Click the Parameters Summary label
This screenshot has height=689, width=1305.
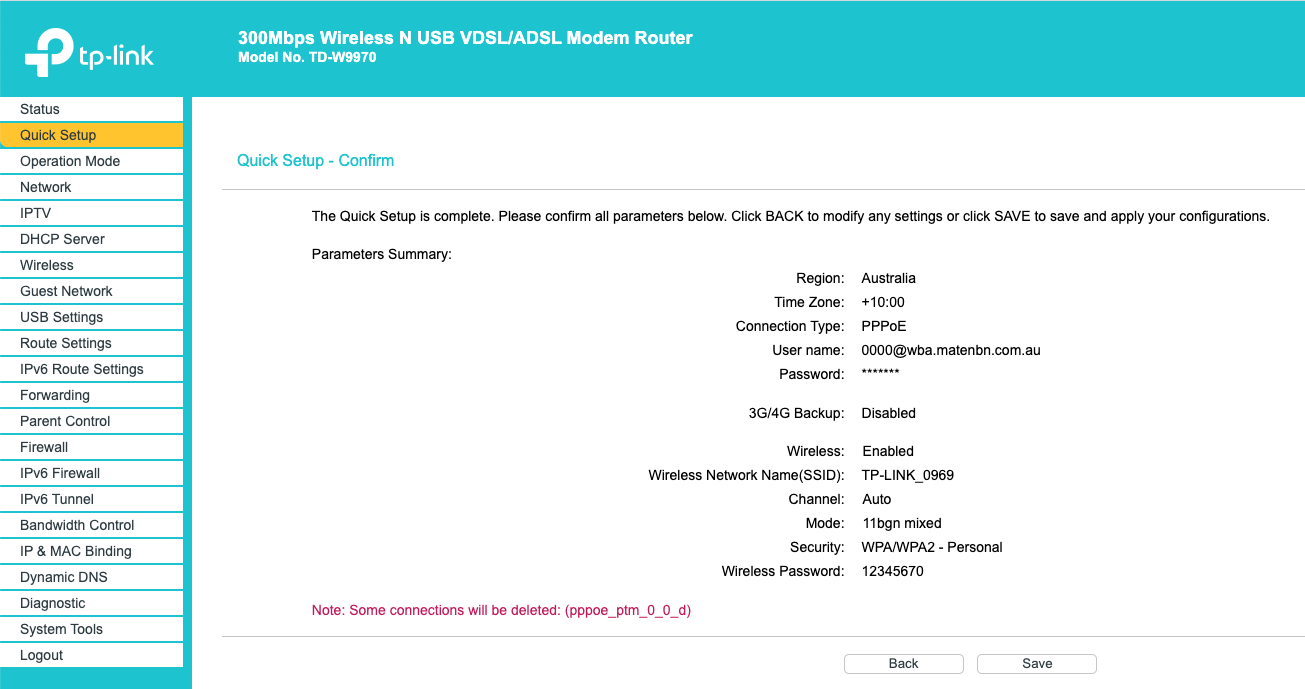point(382,254)
